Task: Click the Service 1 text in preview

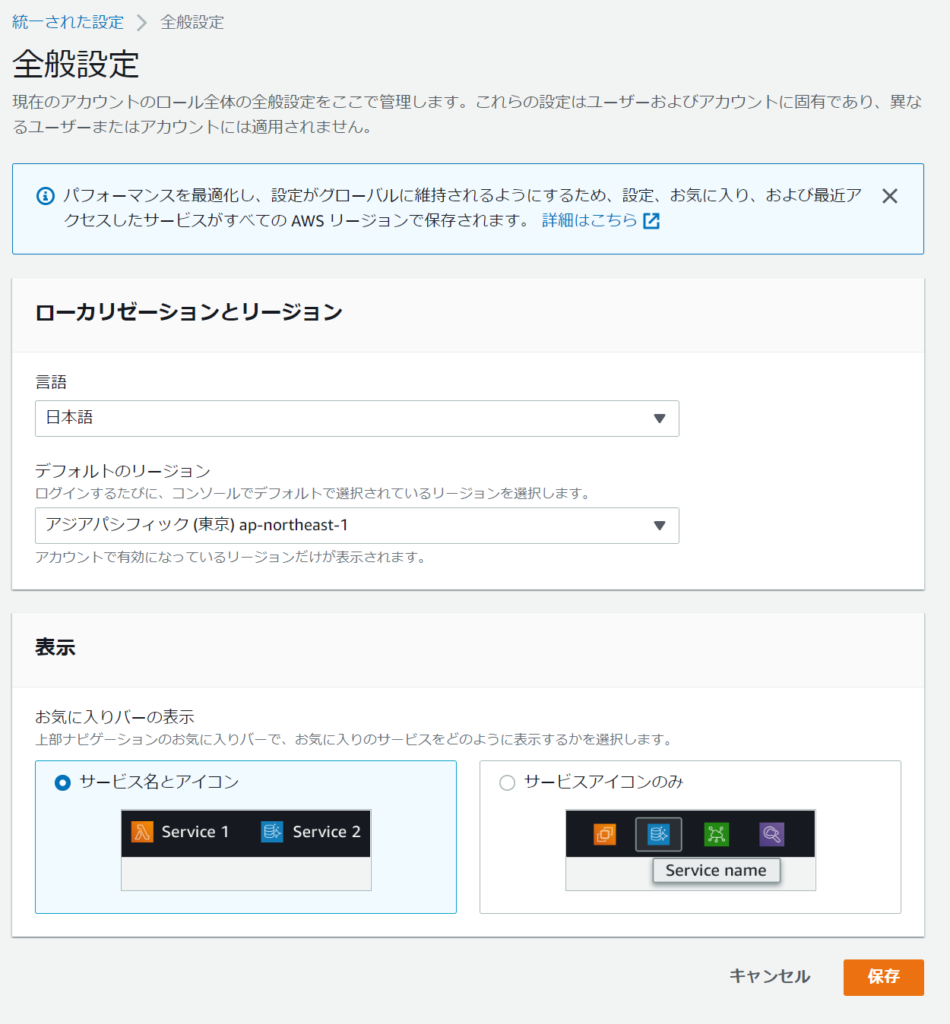Action: [x=195, y=832]
